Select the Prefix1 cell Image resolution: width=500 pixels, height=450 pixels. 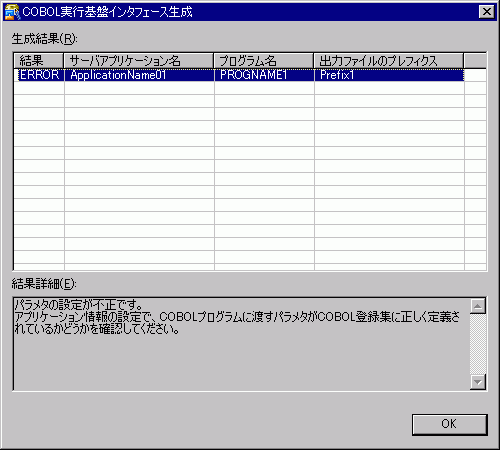pyautogui.click(x=389, y=75)
